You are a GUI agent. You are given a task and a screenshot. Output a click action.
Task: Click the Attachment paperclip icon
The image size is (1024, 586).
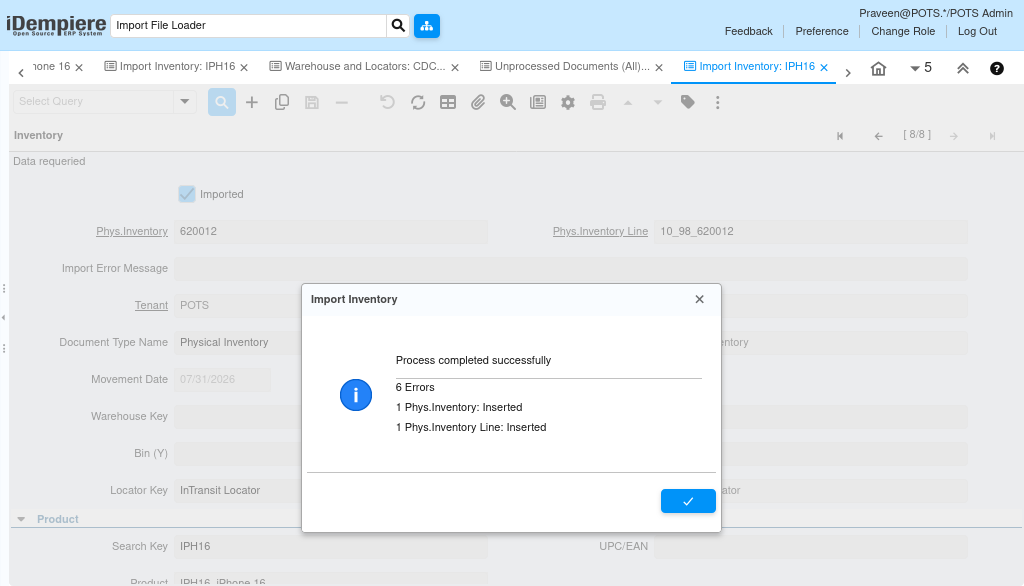pos(478,103)
